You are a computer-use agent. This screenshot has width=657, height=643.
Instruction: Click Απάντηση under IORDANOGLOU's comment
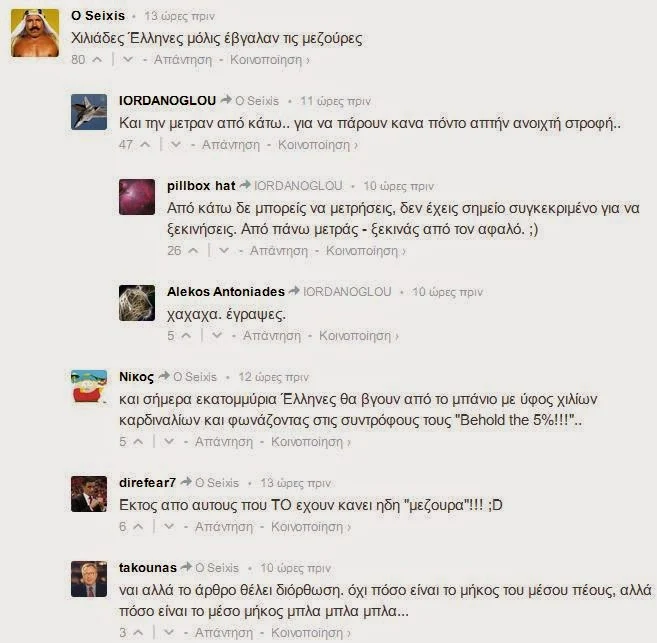[231, 145]
